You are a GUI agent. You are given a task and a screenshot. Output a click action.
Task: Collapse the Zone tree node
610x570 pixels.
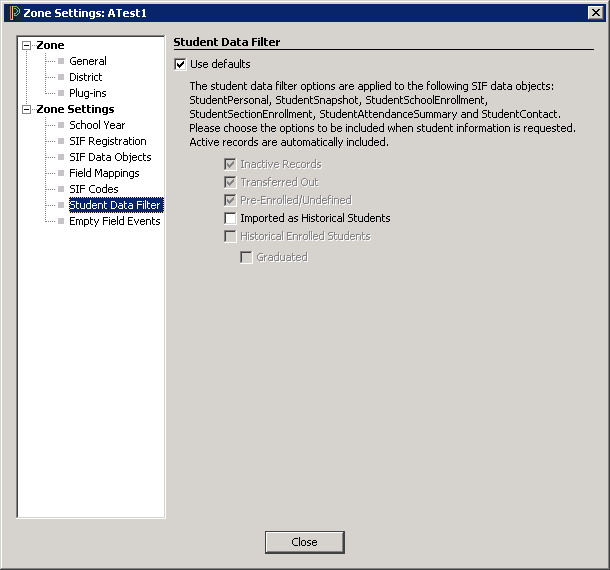pyautogui.click(x=27, y=45)
